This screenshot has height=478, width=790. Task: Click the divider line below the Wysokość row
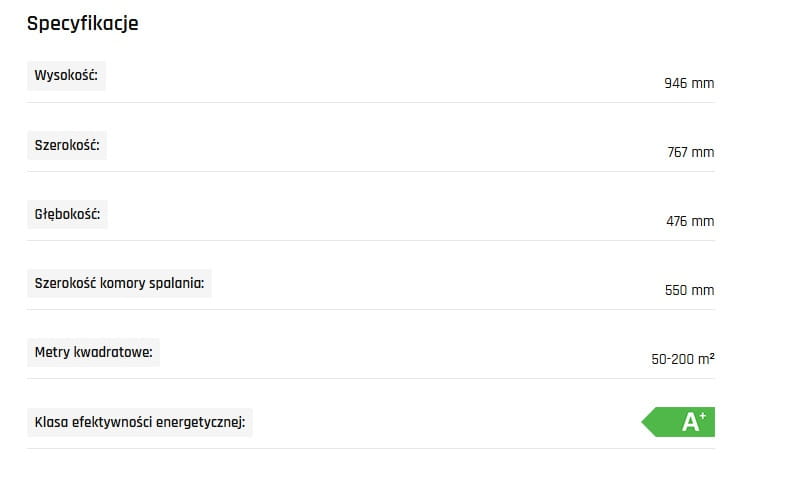(370, 102)
